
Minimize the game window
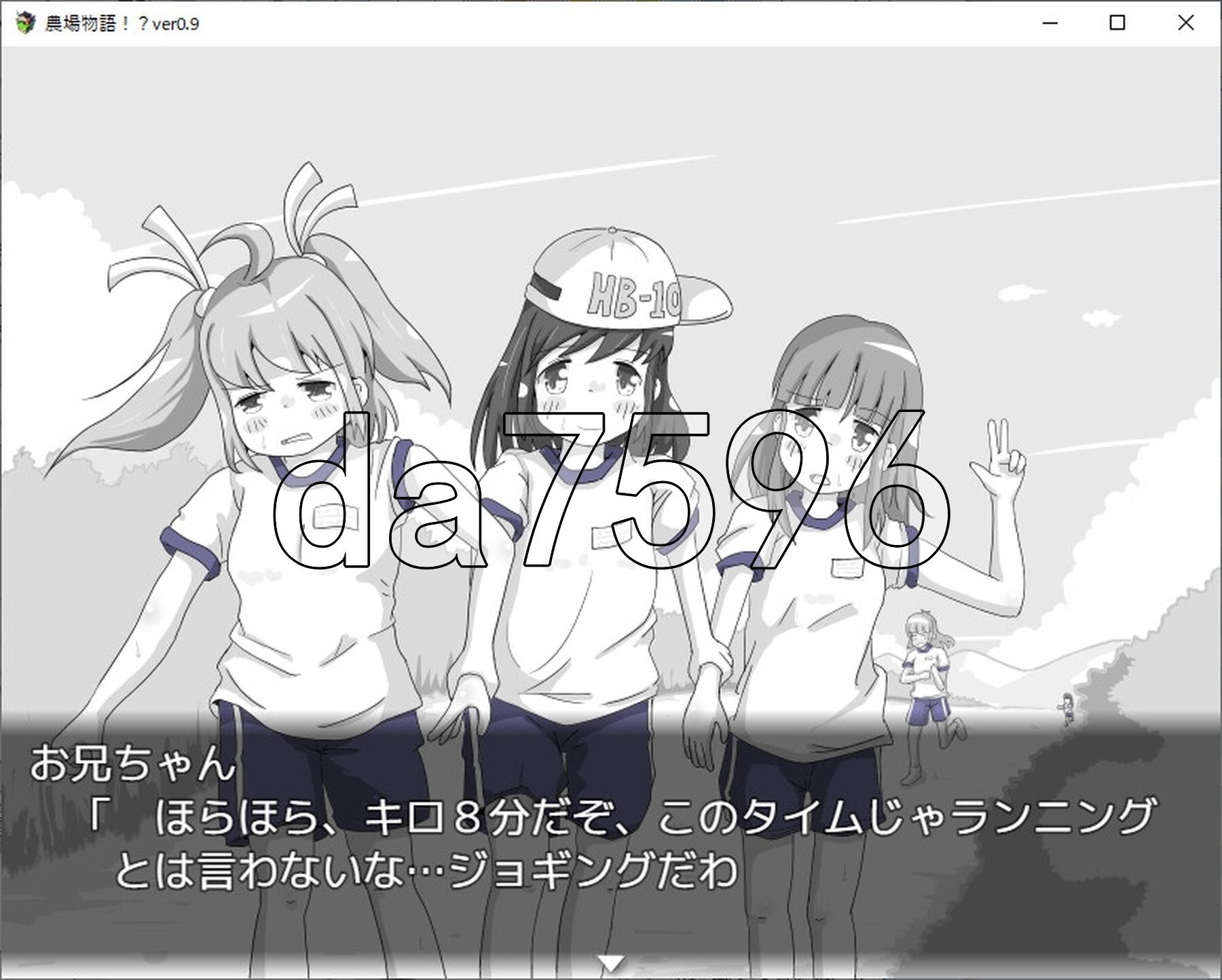coord(1049,21)
